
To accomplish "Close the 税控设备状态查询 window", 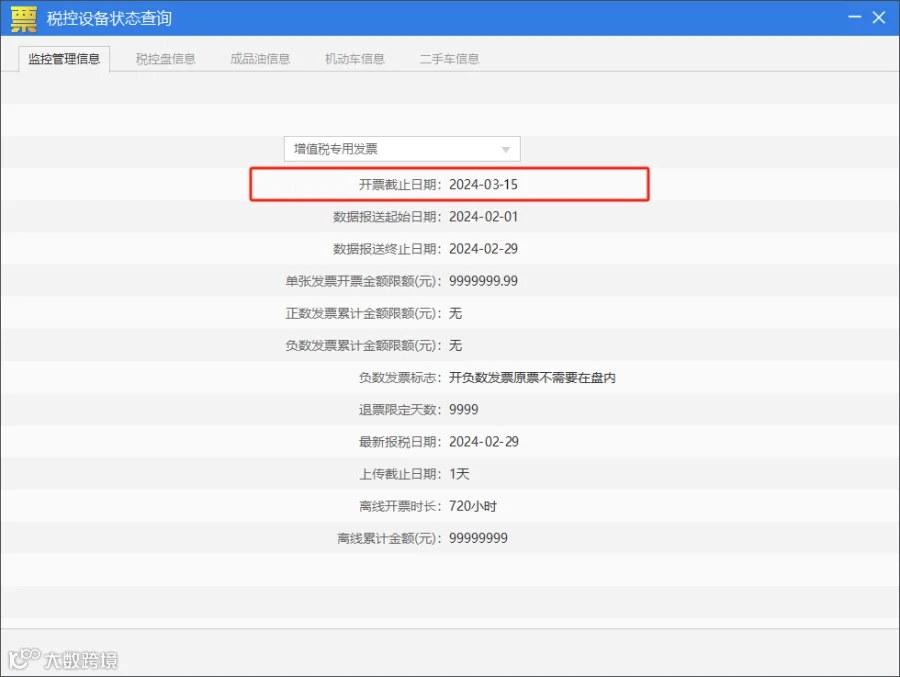I will [879, 17].
